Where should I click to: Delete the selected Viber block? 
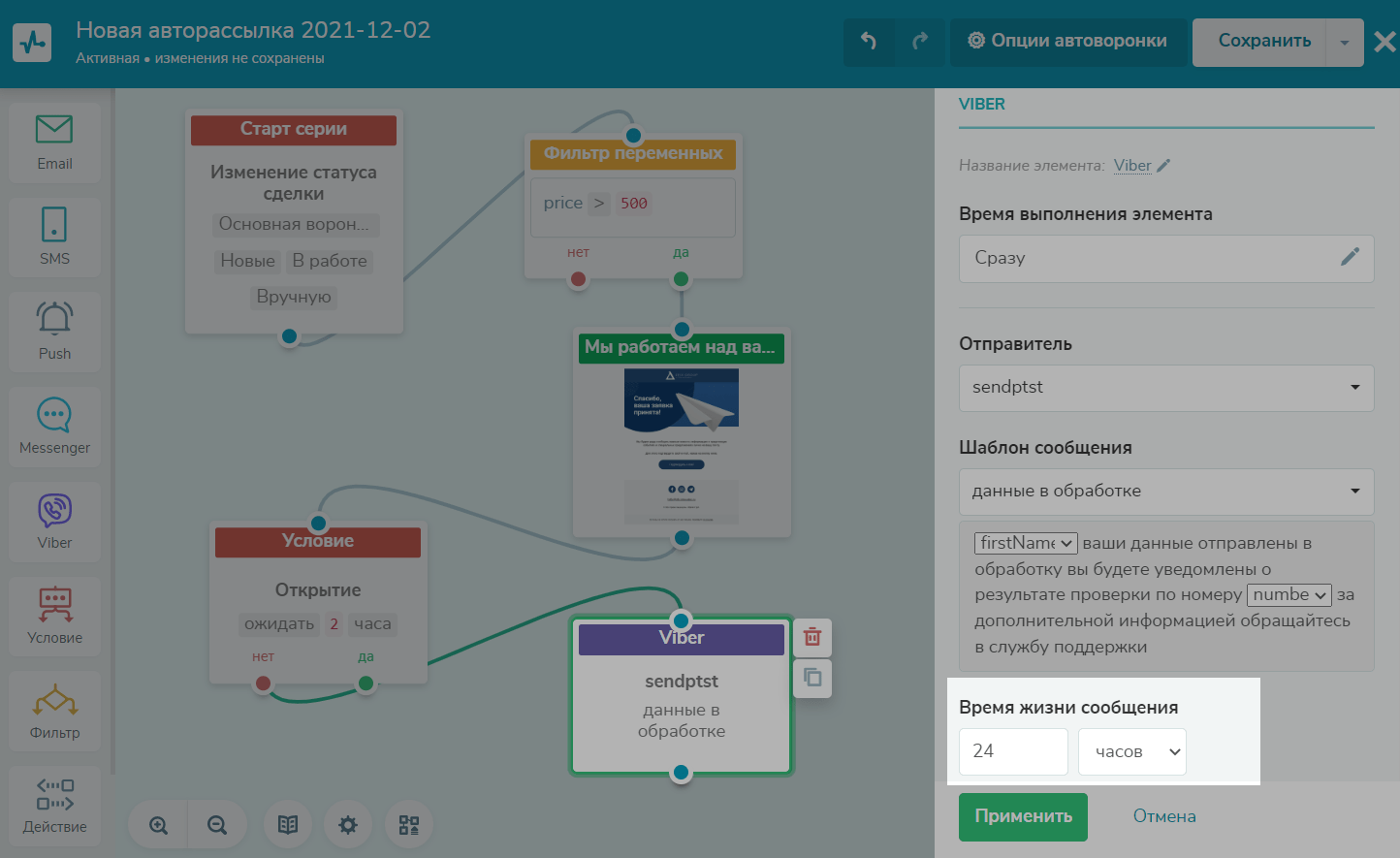[812, 637]
